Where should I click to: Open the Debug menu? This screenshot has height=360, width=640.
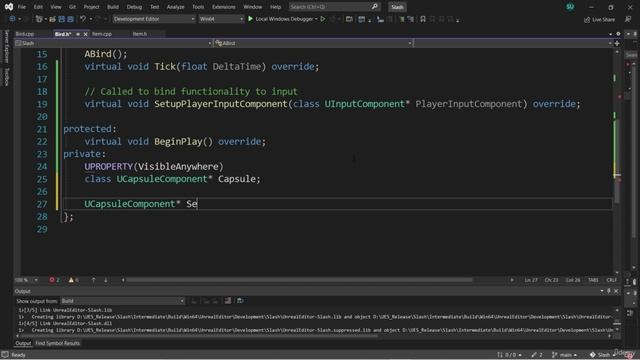[x=134, y=7]
